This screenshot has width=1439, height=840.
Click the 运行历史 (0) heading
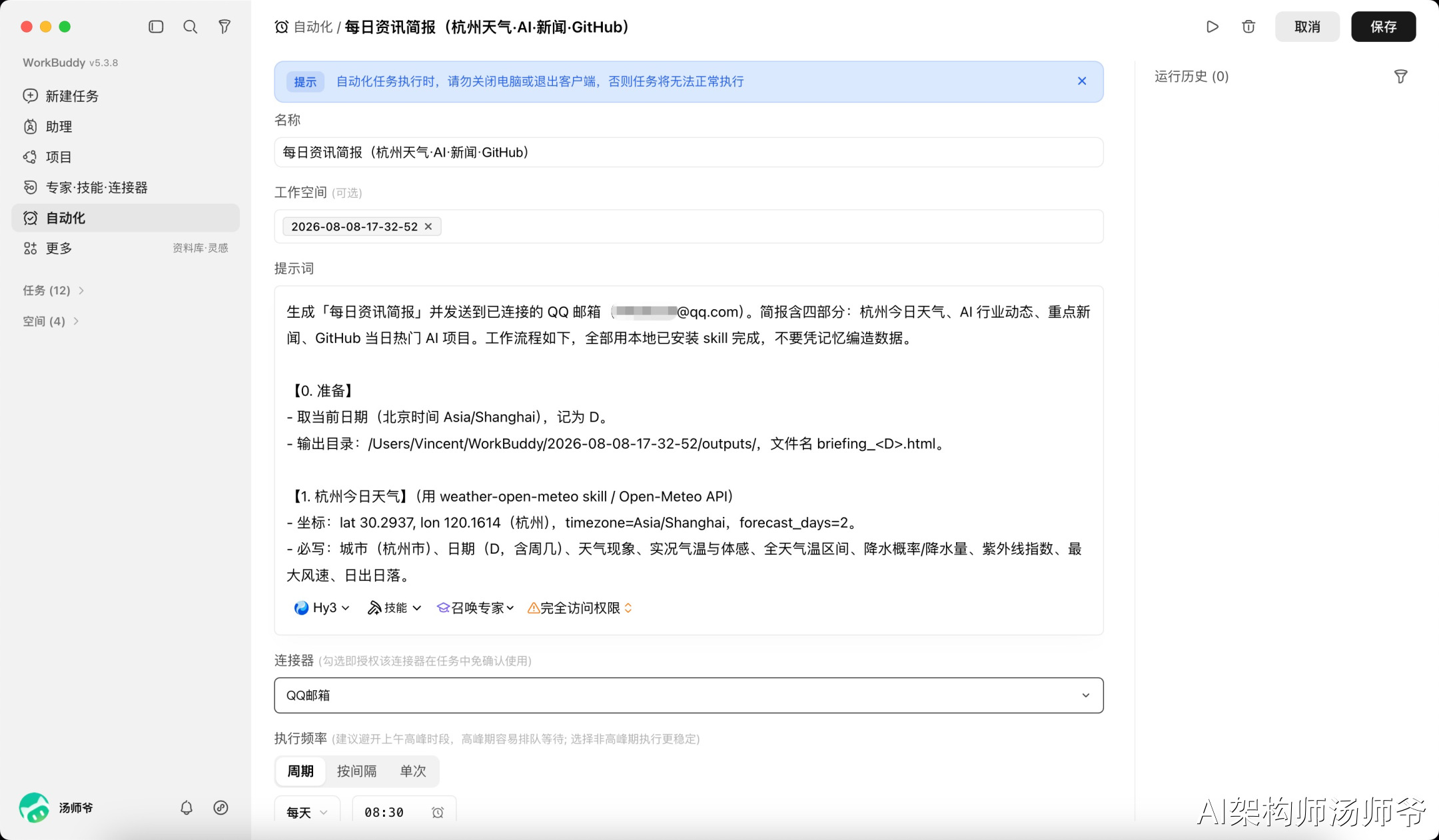tap(1191, 77)
